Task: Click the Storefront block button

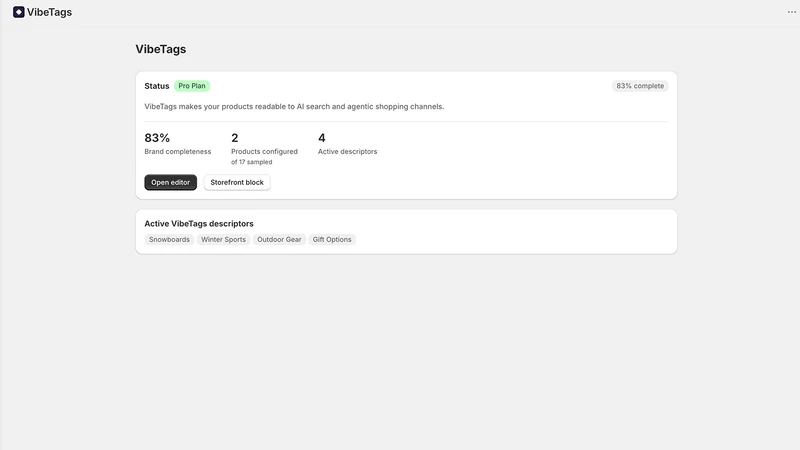Action: click(x=237, y=182)
